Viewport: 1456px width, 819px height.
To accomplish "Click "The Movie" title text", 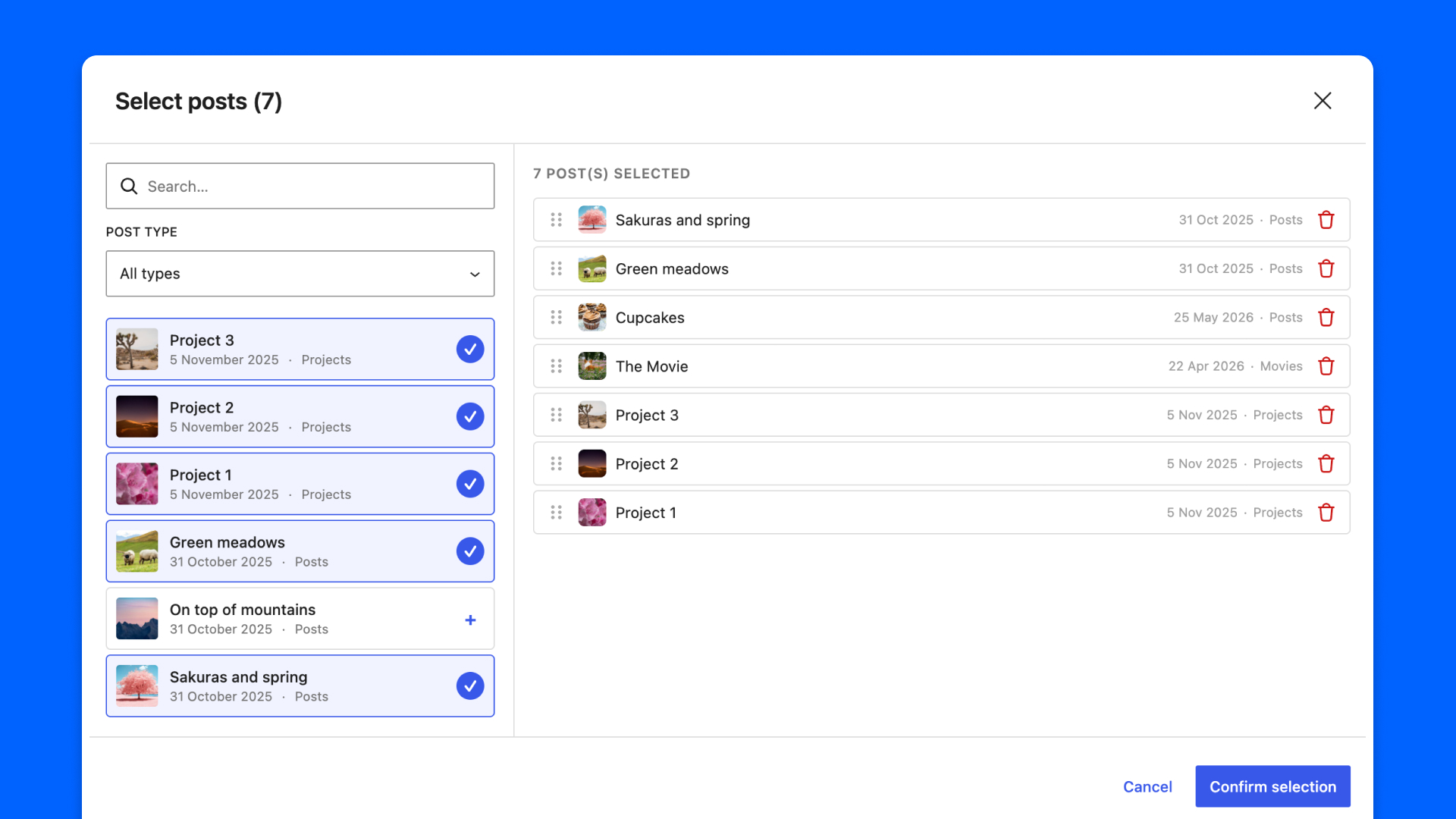I will tap(651, 366).
